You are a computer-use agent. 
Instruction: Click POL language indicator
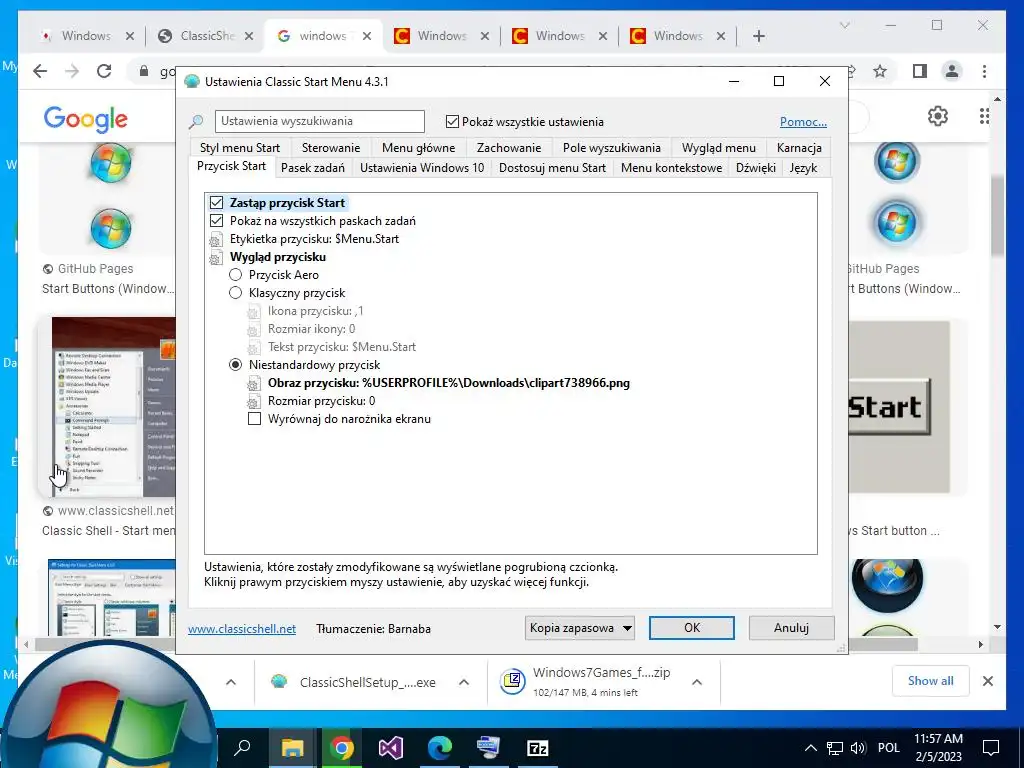coord(889,748)
